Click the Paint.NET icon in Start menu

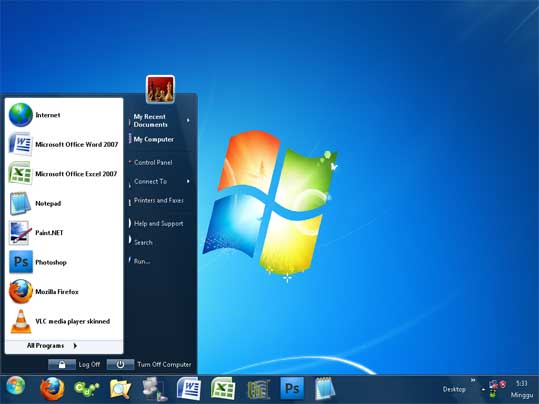click(20, 233)
